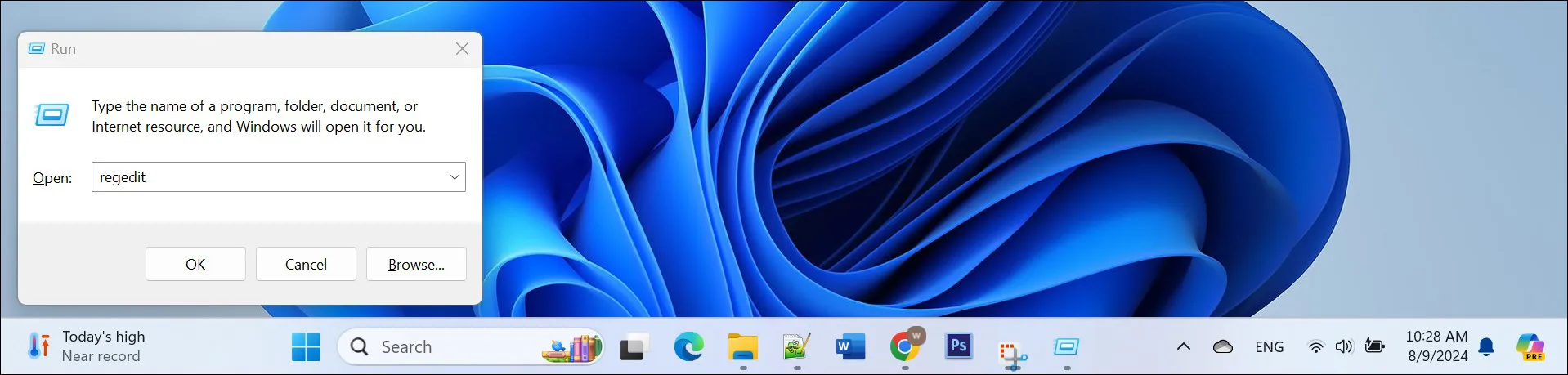Click the taskbar Search box
Viewport: 1568px width, 375px height.
click(470, 347)
